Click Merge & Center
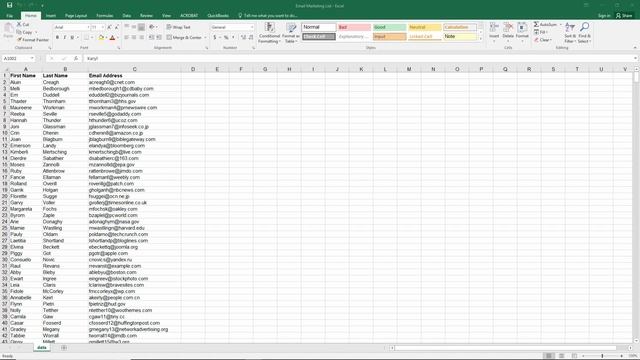640x360 pixels. (x=184, y=38)
